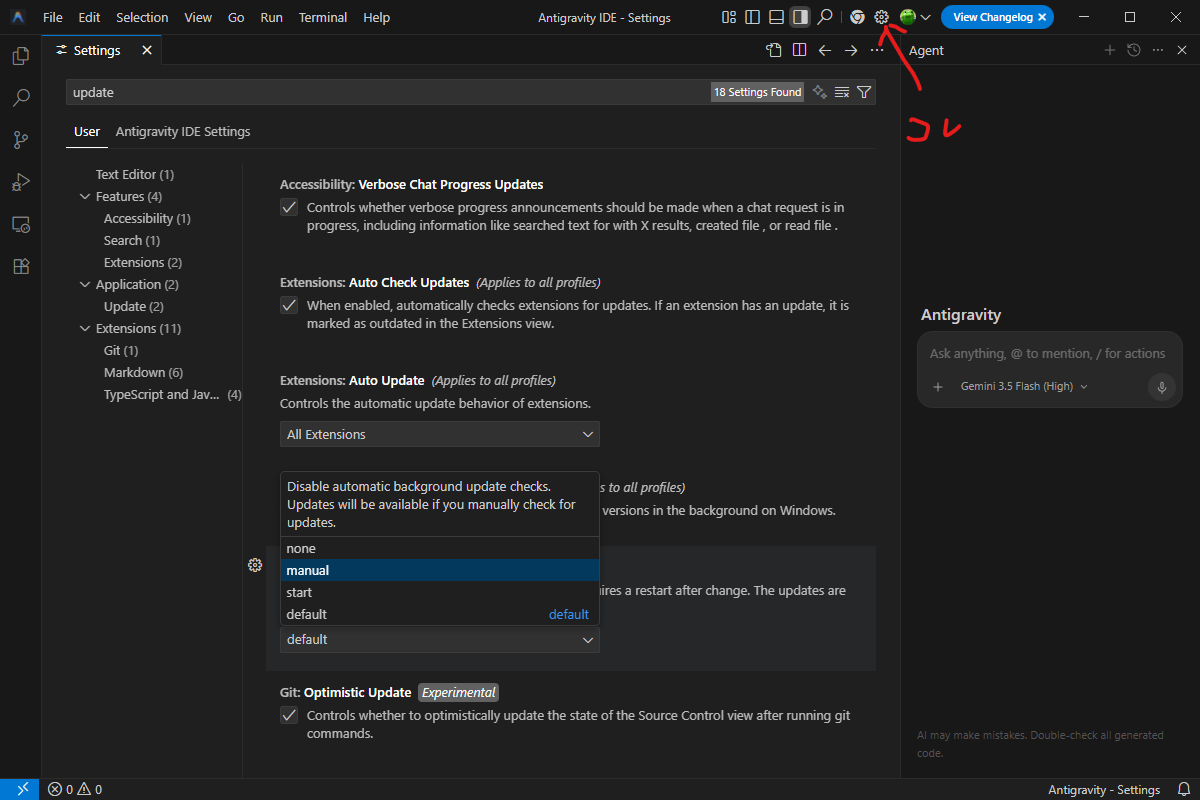Open notifications bell in status bar
This screenshot has width=1200, height=800.
pyautogui.click(x=1184, y=790)
